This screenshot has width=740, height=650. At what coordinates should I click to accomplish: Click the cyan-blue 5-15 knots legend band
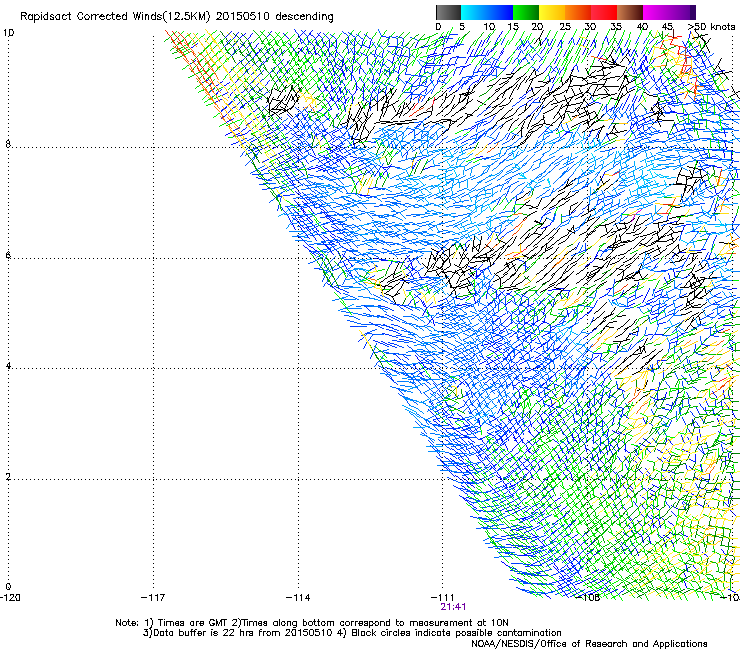tap(487, 12)
